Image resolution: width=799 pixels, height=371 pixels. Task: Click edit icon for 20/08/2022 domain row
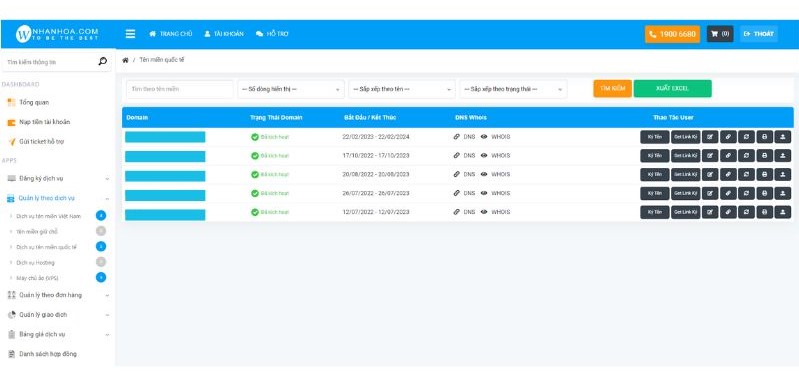[710, 174]
